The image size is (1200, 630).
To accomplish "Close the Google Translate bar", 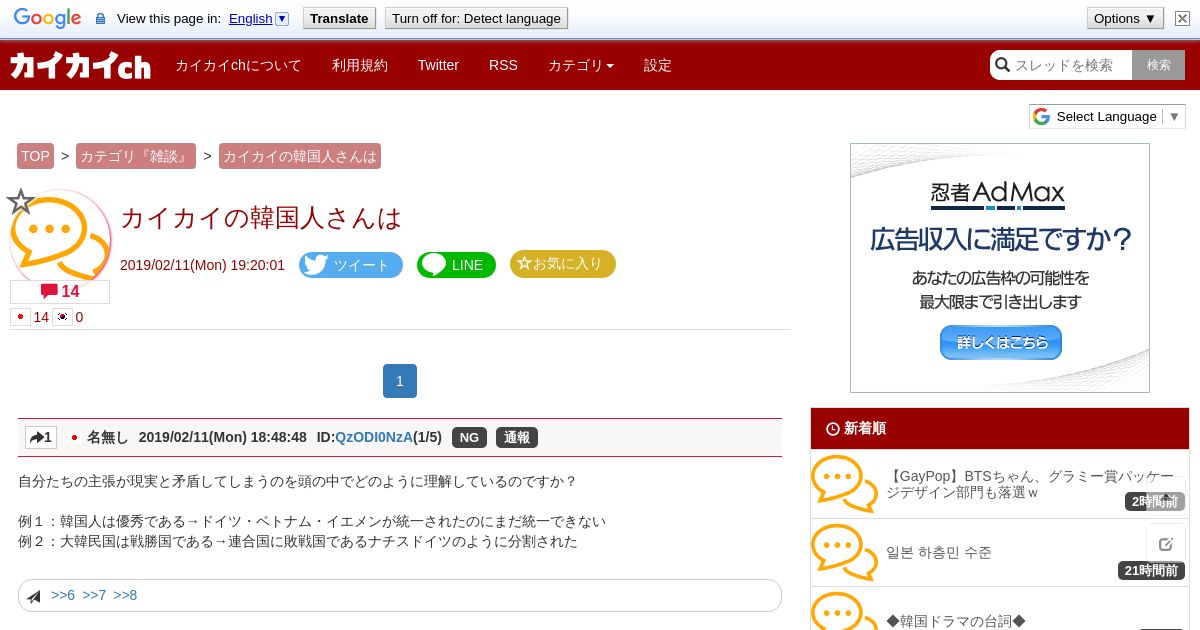I will click(1182, 18).
